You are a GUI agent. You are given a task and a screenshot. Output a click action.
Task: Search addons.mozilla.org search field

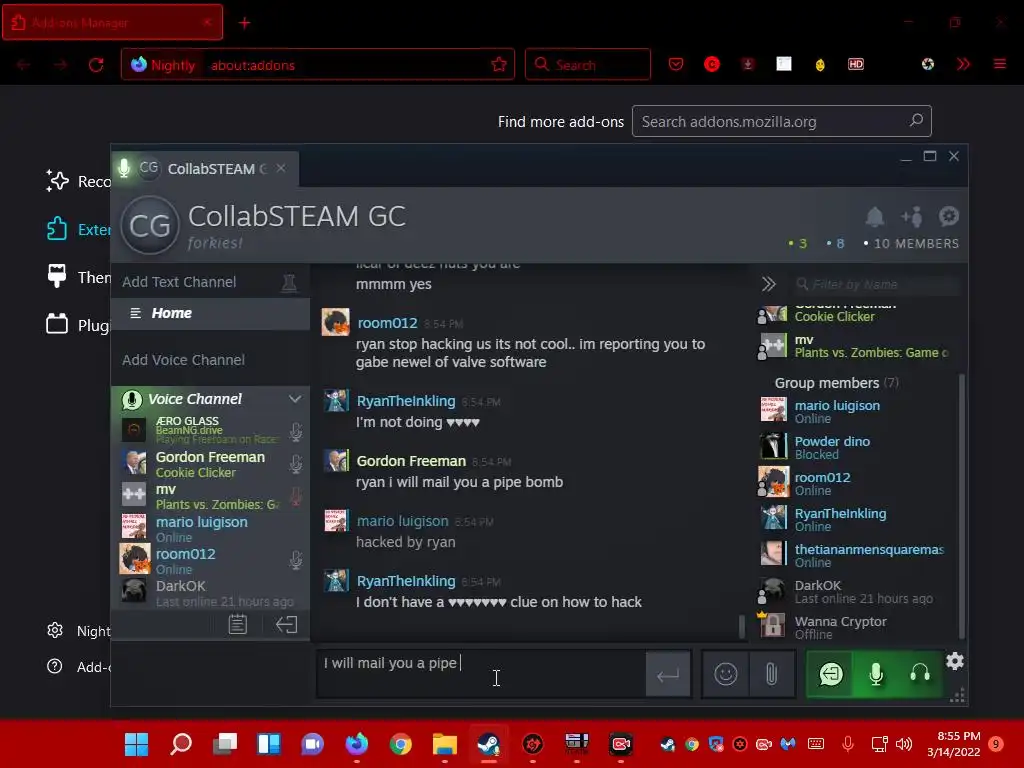pyautogui.click(x=781, y=121)
